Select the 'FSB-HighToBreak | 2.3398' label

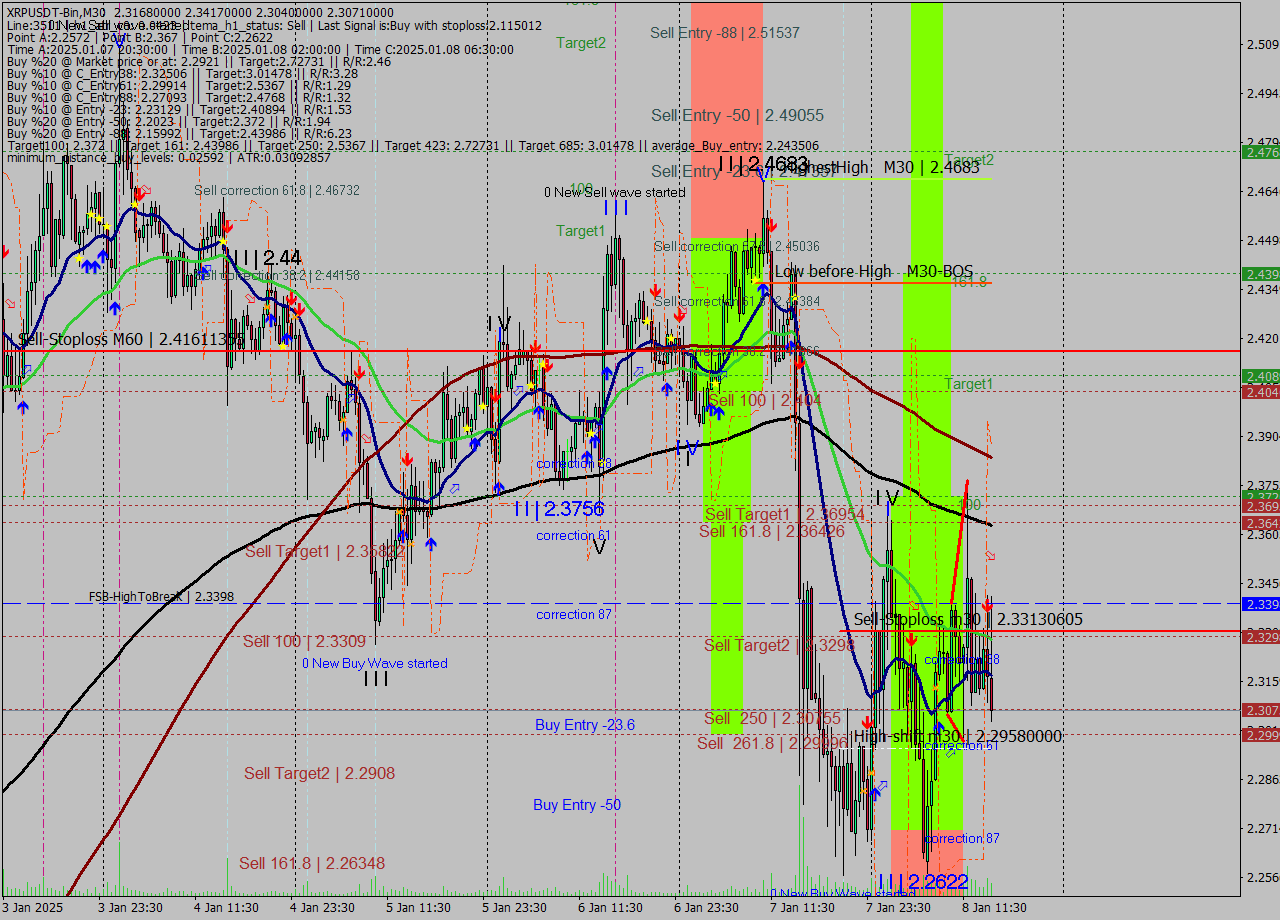[x=162, y=596]
